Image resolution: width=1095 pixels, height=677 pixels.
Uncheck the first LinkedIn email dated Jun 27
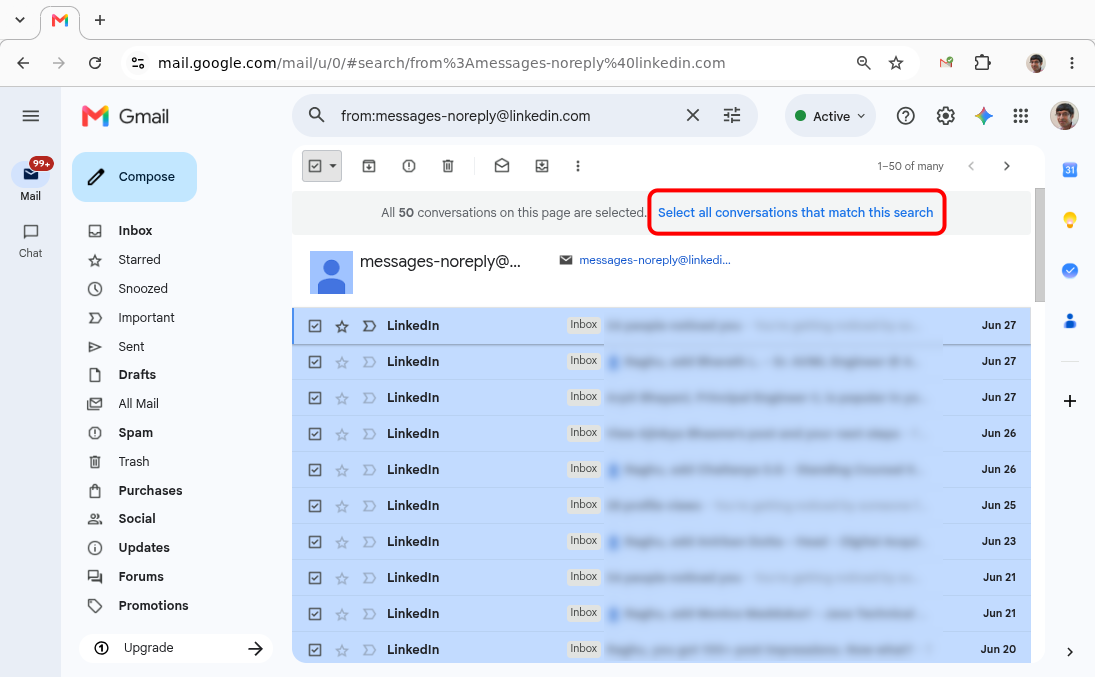[315, 326]
